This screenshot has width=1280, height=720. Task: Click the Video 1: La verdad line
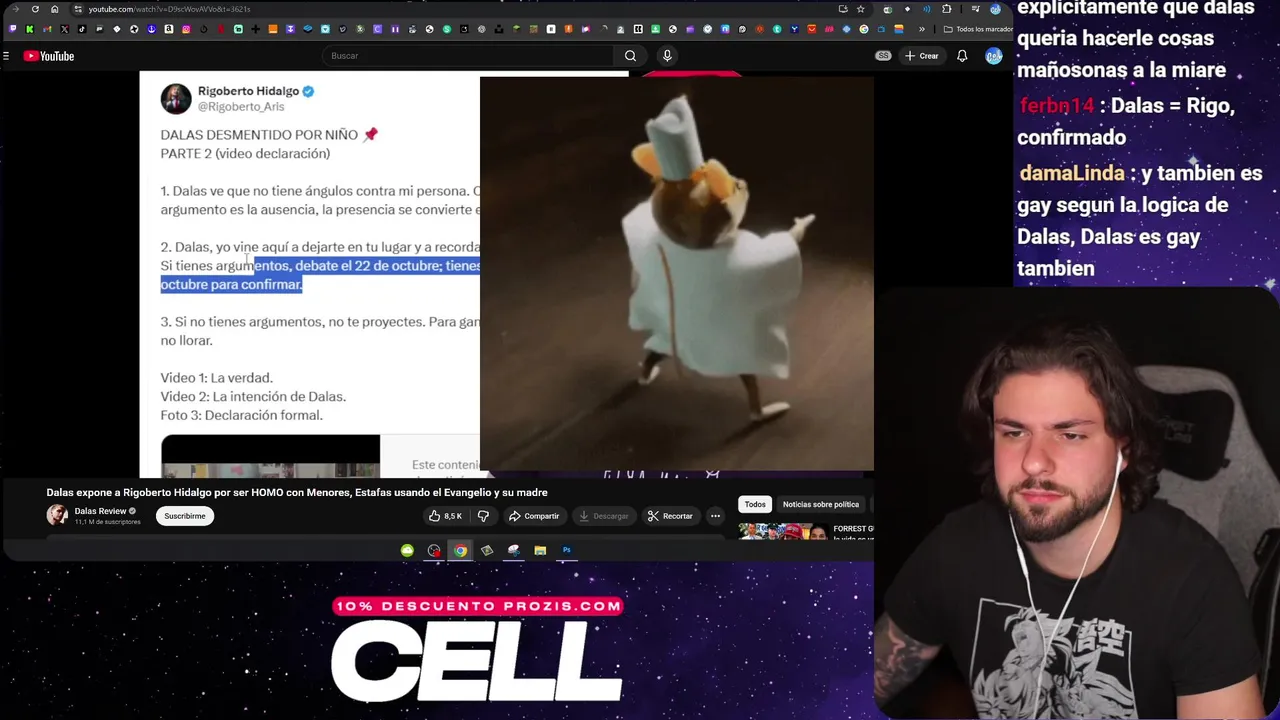(x=216, y=378)
